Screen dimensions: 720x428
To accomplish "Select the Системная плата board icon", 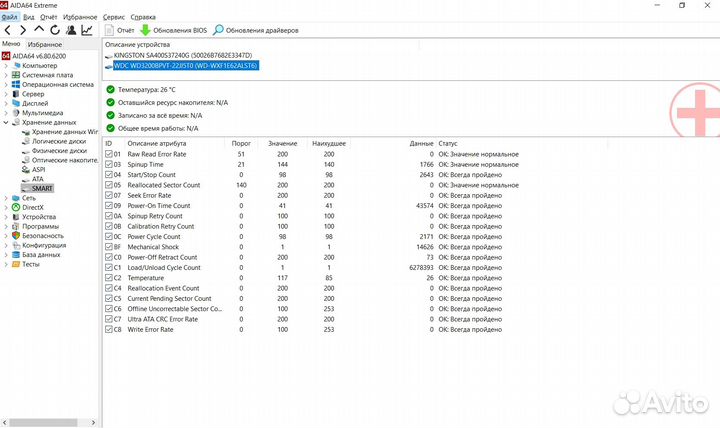I will coord(17,75).
